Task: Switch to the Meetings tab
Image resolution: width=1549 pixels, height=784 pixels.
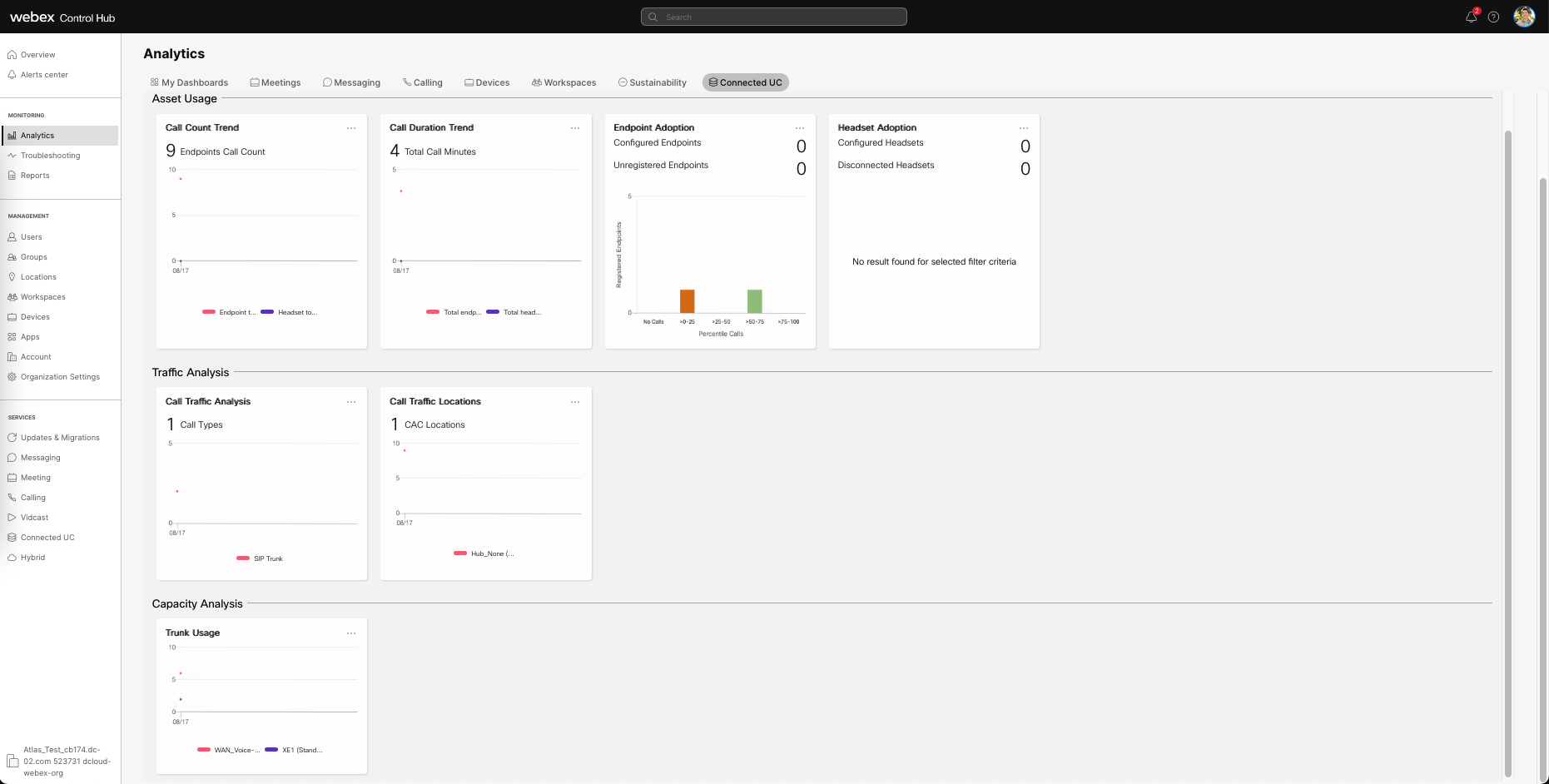Action: point(276,82)
